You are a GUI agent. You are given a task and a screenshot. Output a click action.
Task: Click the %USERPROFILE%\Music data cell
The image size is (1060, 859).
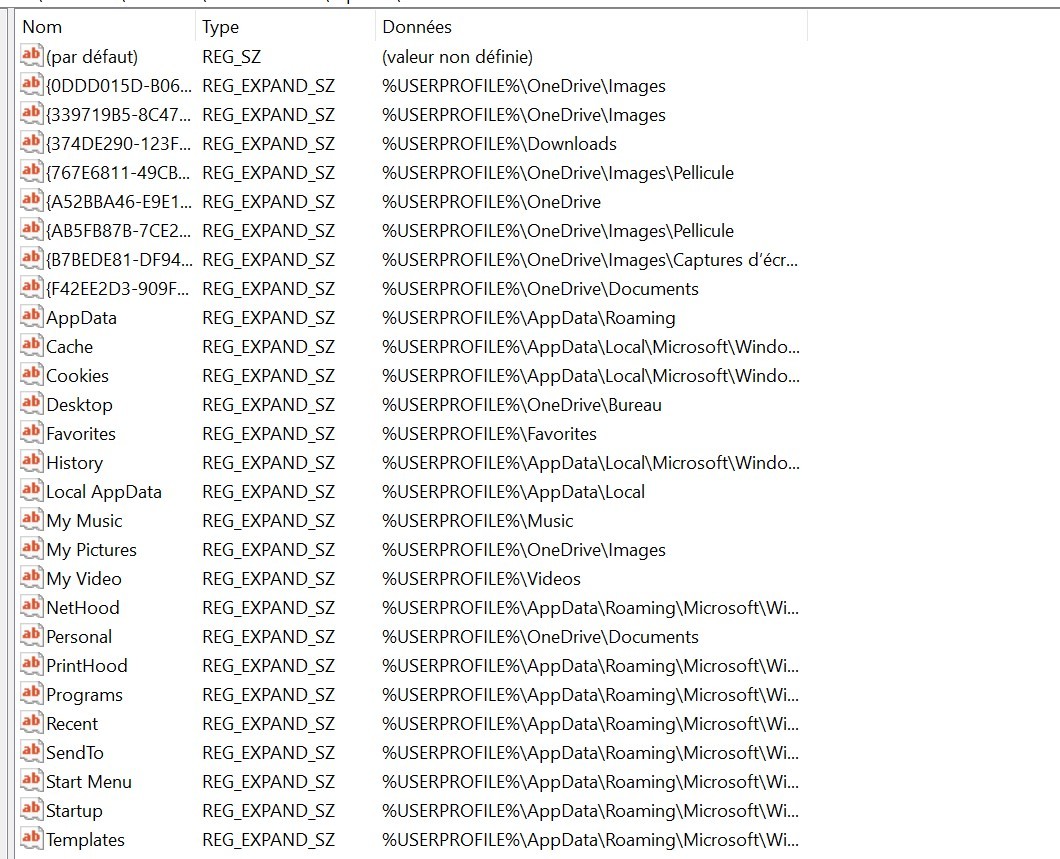point(477,521)
